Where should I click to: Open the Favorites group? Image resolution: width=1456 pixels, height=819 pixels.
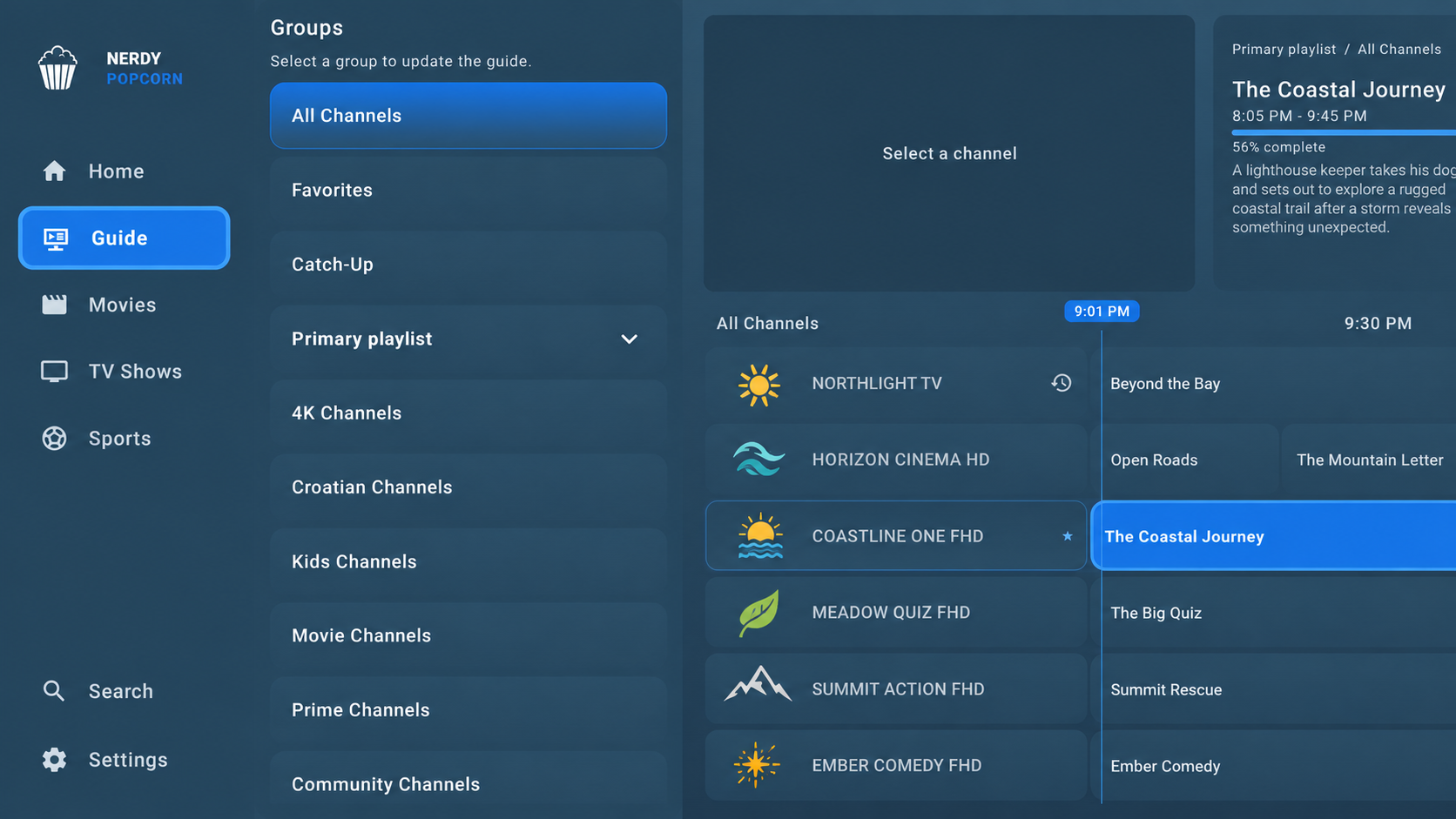(468, 190)
